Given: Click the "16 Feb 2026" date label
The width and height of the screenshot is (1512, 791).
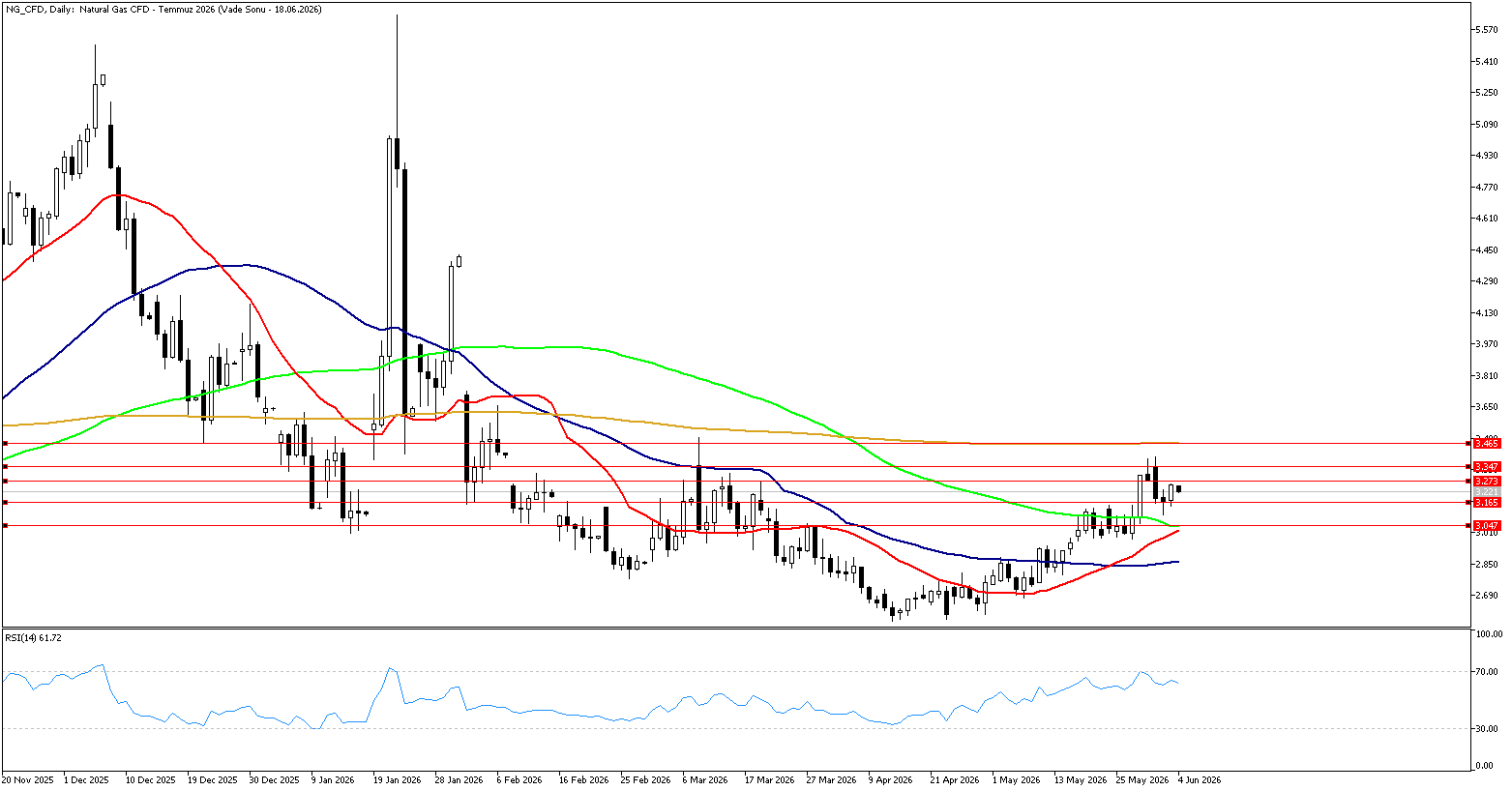Looking at the screenshot, I should tap(583, 779).
